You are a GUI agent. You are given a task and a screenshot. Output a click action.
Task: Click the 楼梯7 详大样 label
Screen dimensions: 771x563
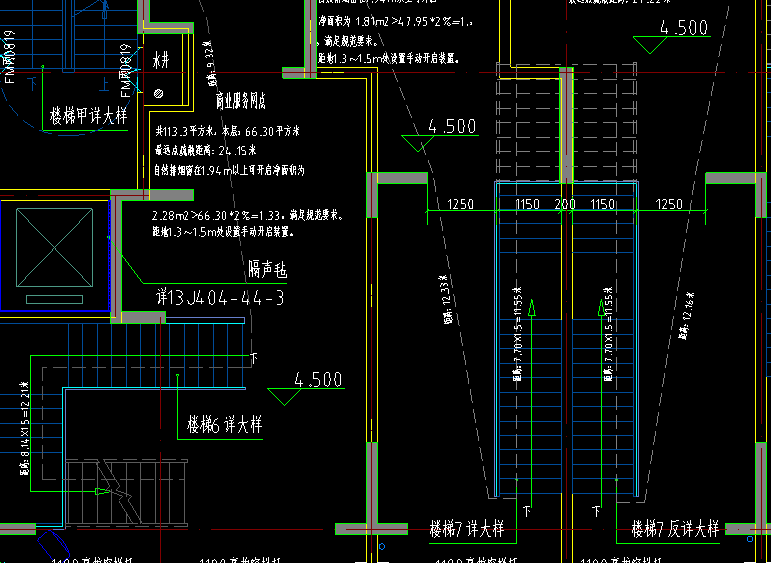[x=467, y=529]
